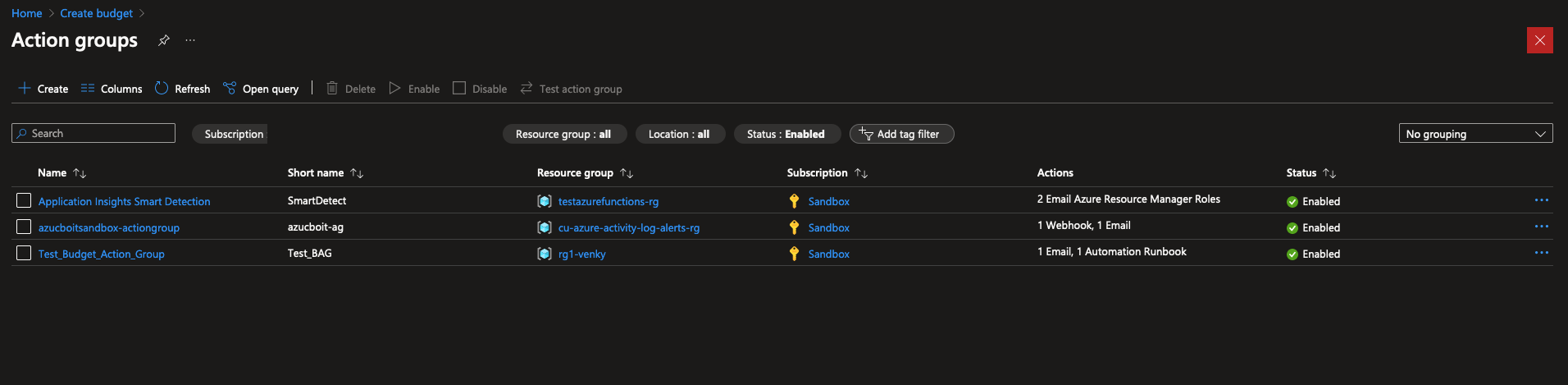This screenshot has height=385, width=1568.
Task: Click the 1 Webhook, 1 Email cell
Action: tap(1084, 225)
